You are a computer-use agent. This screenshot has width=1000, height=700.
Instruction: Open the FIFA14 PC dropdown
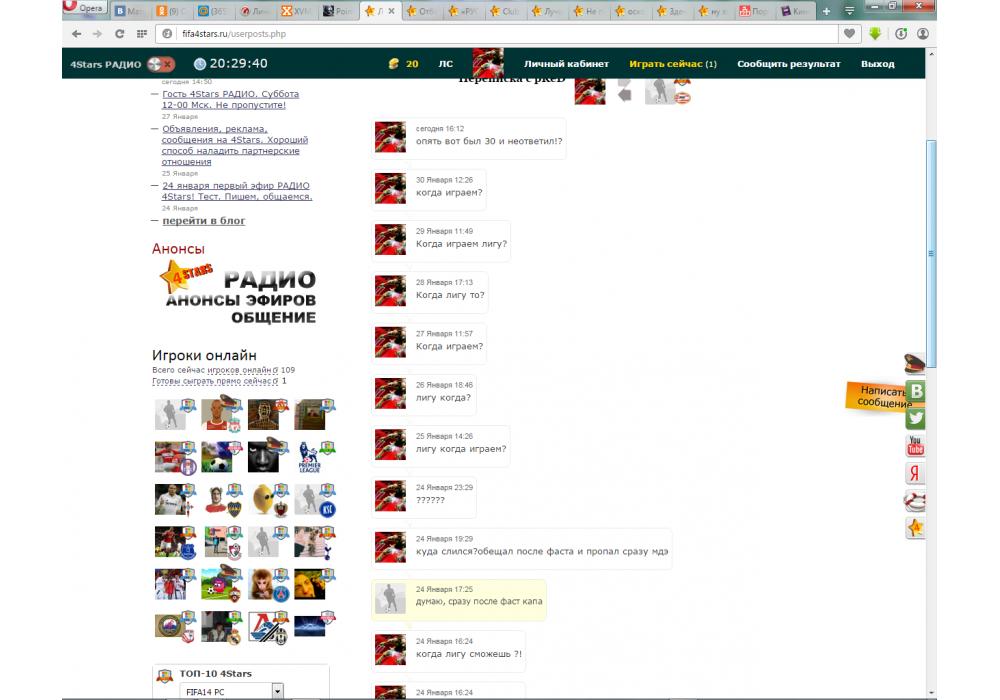click(x=277, y=691)
